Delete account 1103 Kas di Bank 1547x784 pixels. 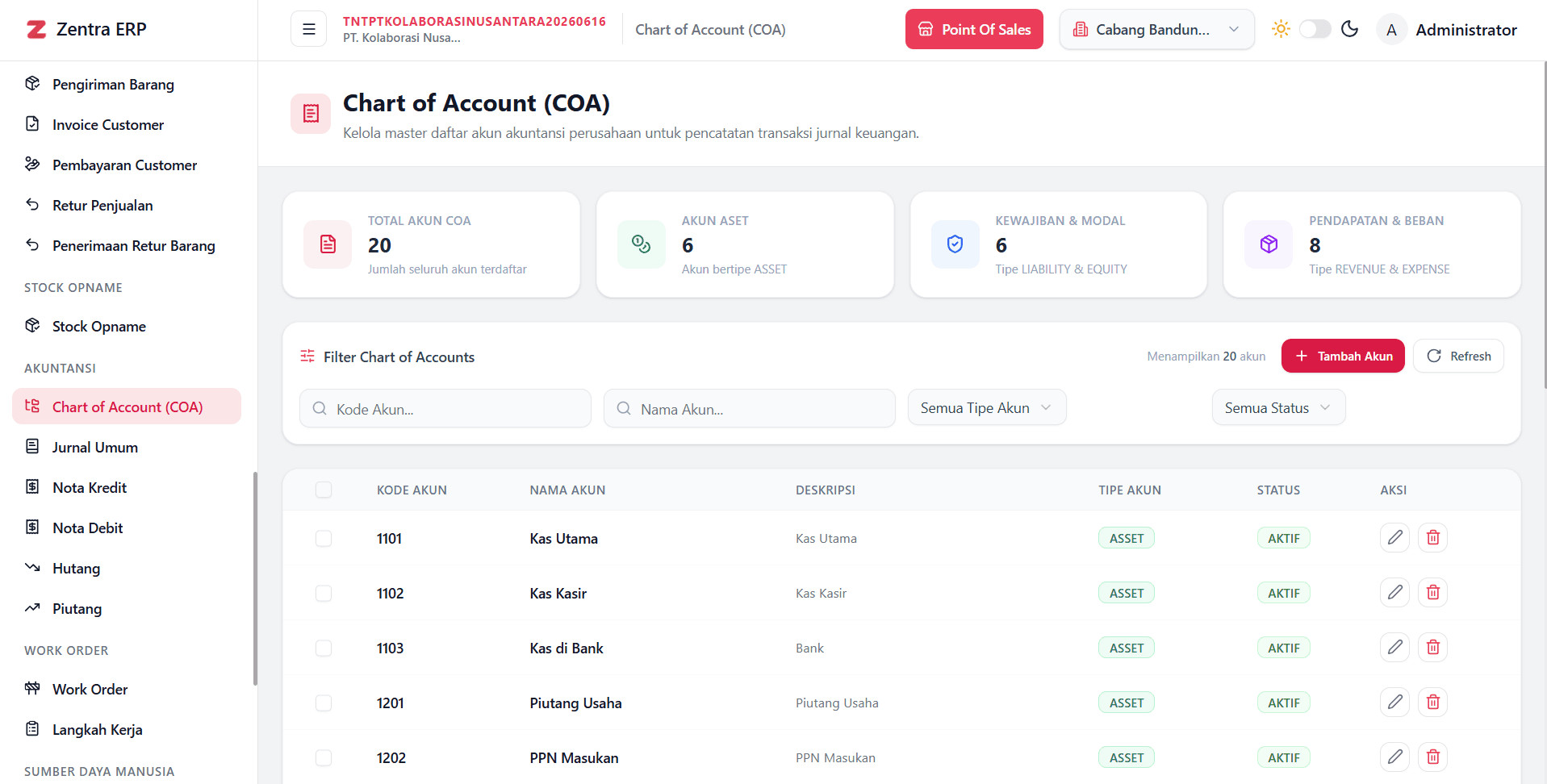pyautogui.click(x=1433, y=647)
